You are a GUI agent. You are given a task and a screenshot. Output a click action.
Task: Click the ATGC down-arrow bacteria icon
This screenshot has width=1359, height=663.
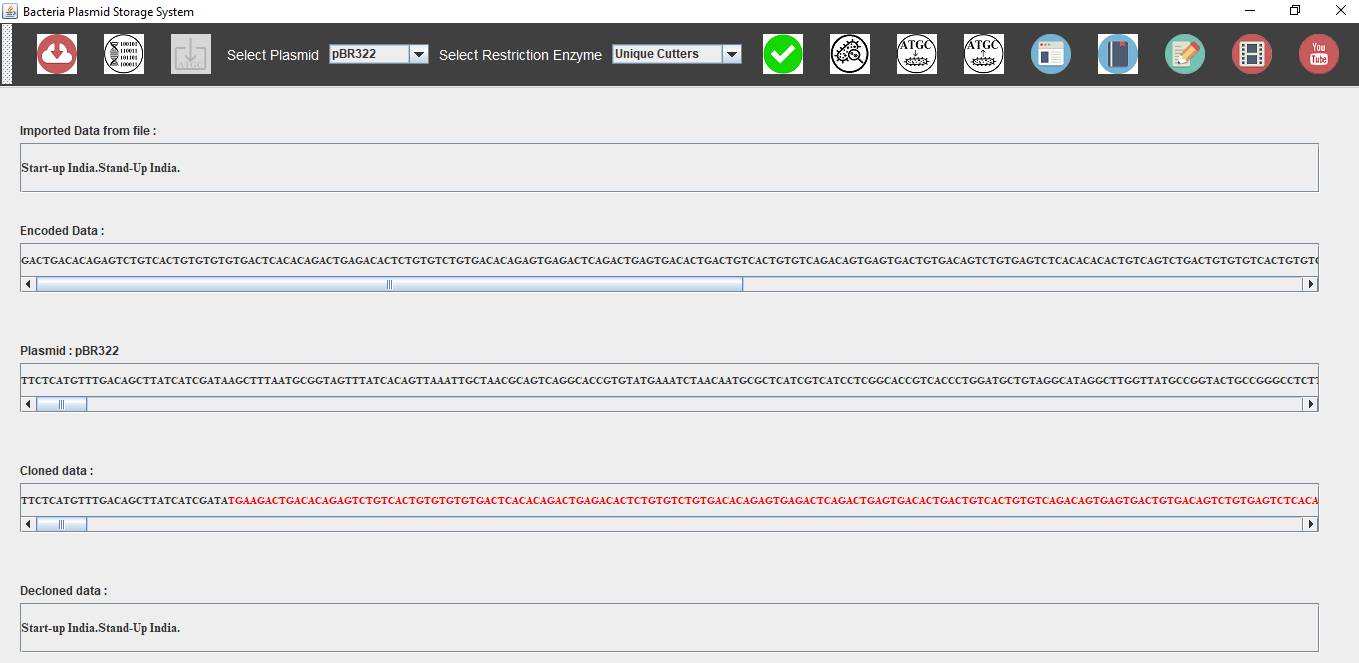(917, 54)
